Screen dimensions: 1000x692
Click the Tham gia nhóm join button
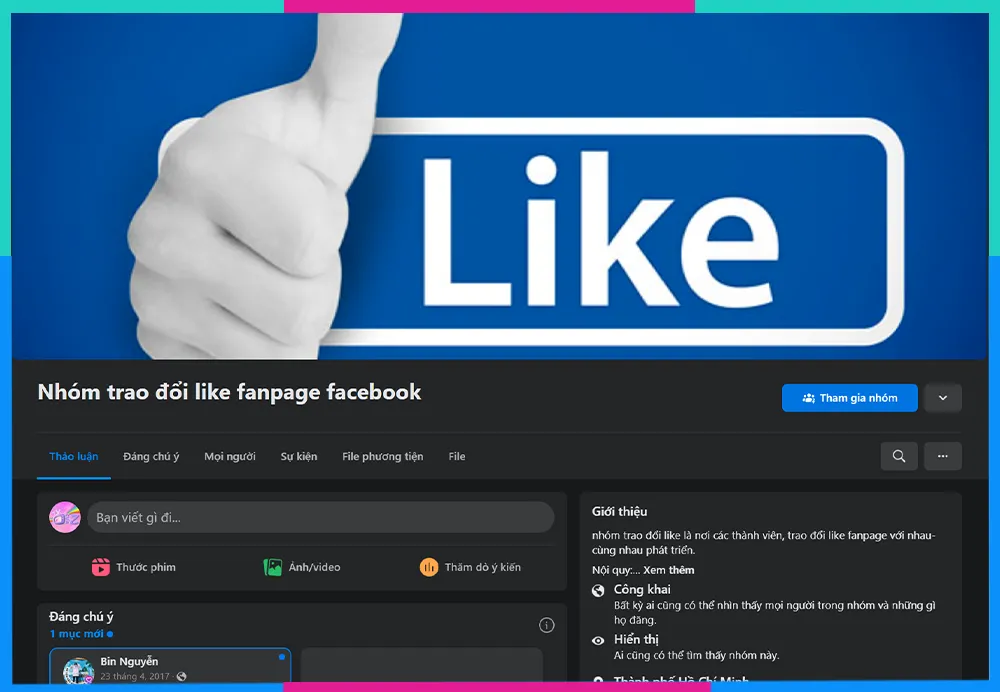(x=849, y=398)
